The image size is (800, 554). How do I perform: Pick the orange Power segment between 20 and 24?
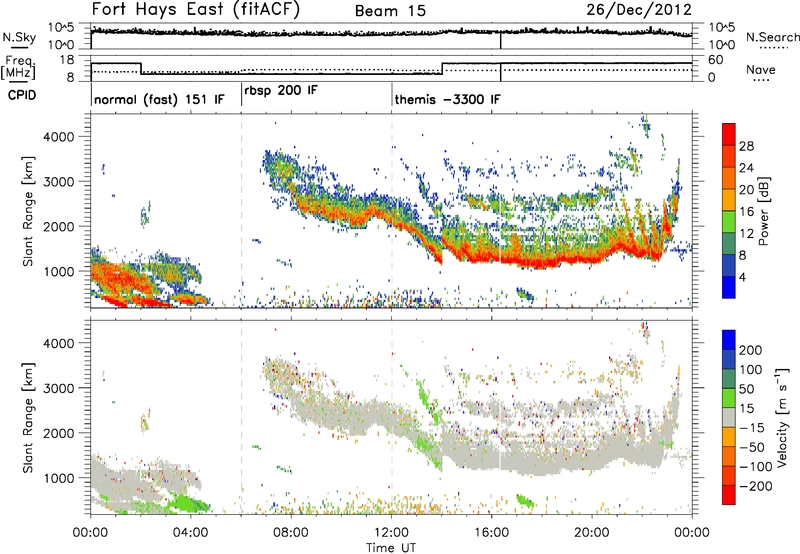coord(729,178)
